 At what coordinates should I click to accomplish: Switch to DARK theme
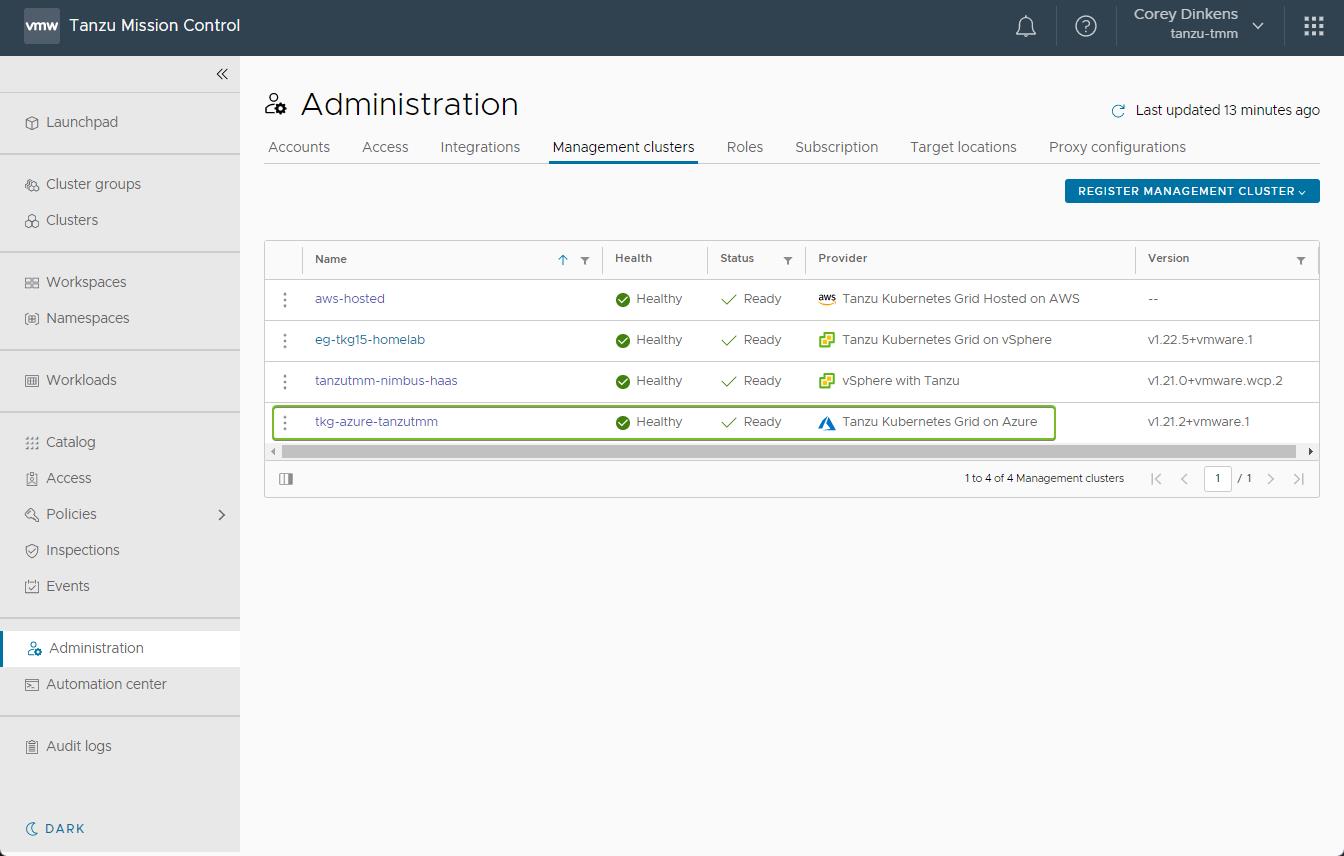coord(55,828)
